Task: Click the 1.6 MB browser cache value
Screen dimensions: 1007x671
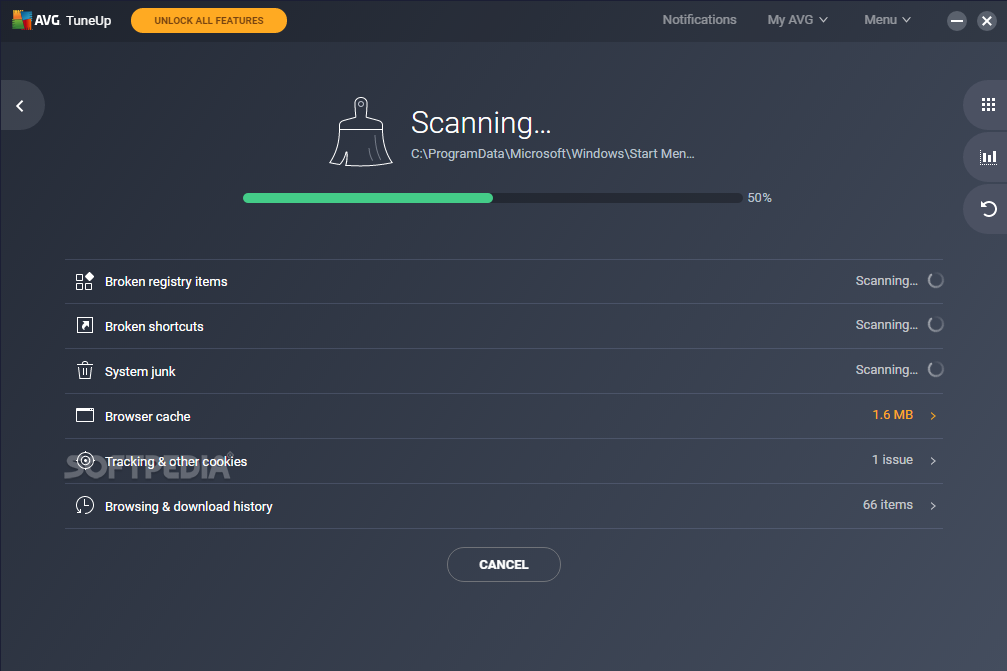Action: click(893, 415)
